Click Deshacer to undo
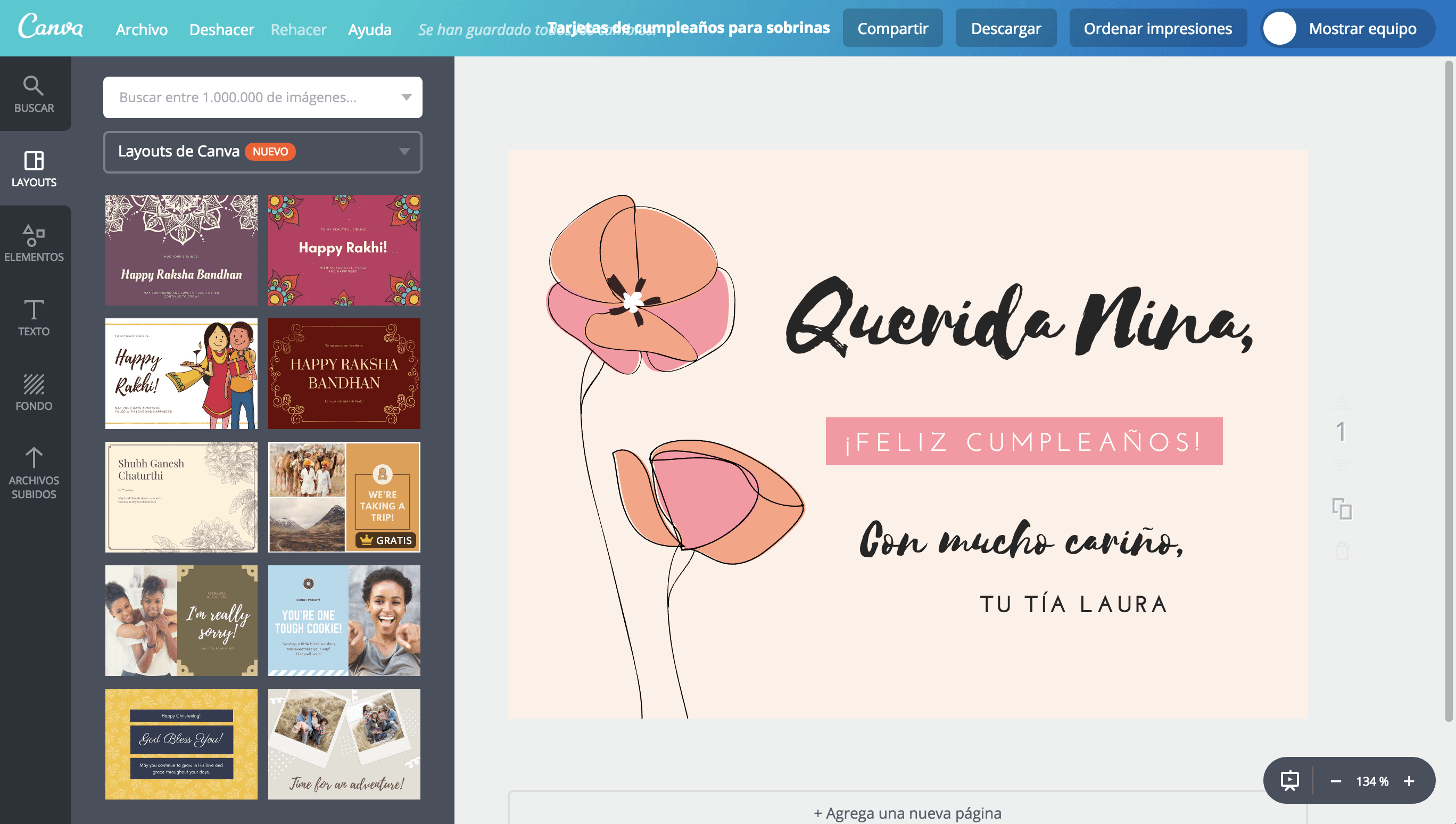Image resolution: width=1456 pixels, height=824 pixels. 222,29
